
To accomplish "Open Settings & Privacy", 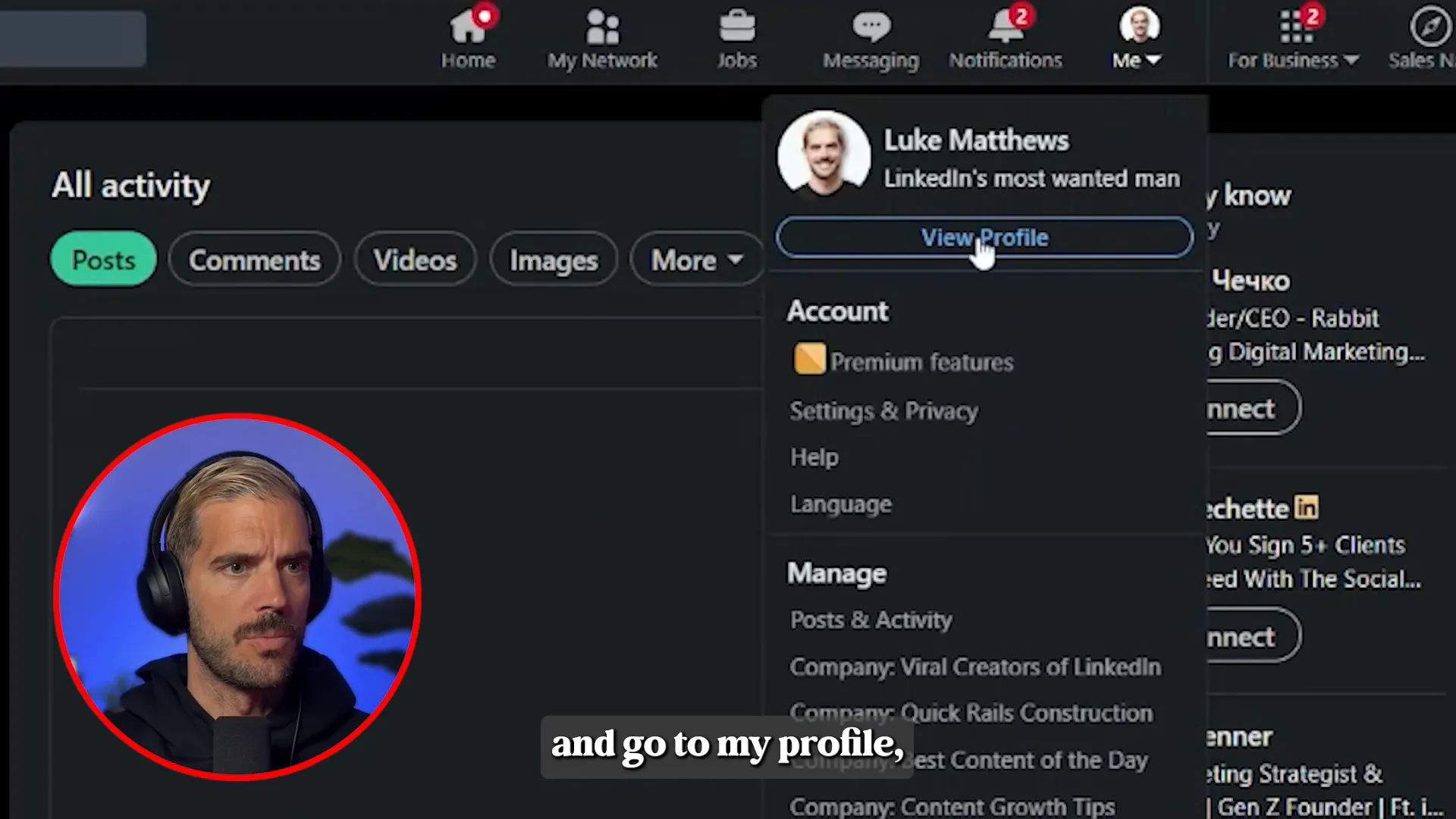I will point(884,410).
